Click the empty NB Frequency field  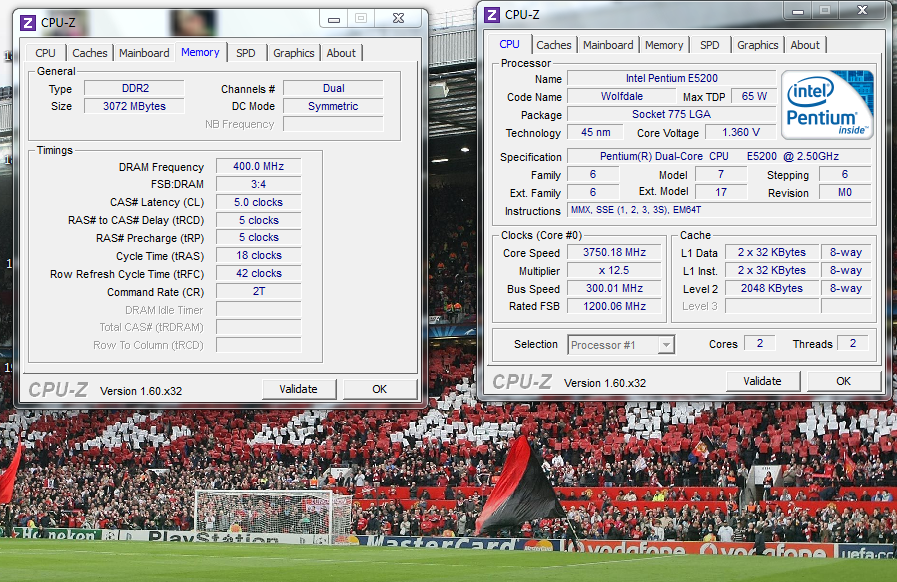334,124
